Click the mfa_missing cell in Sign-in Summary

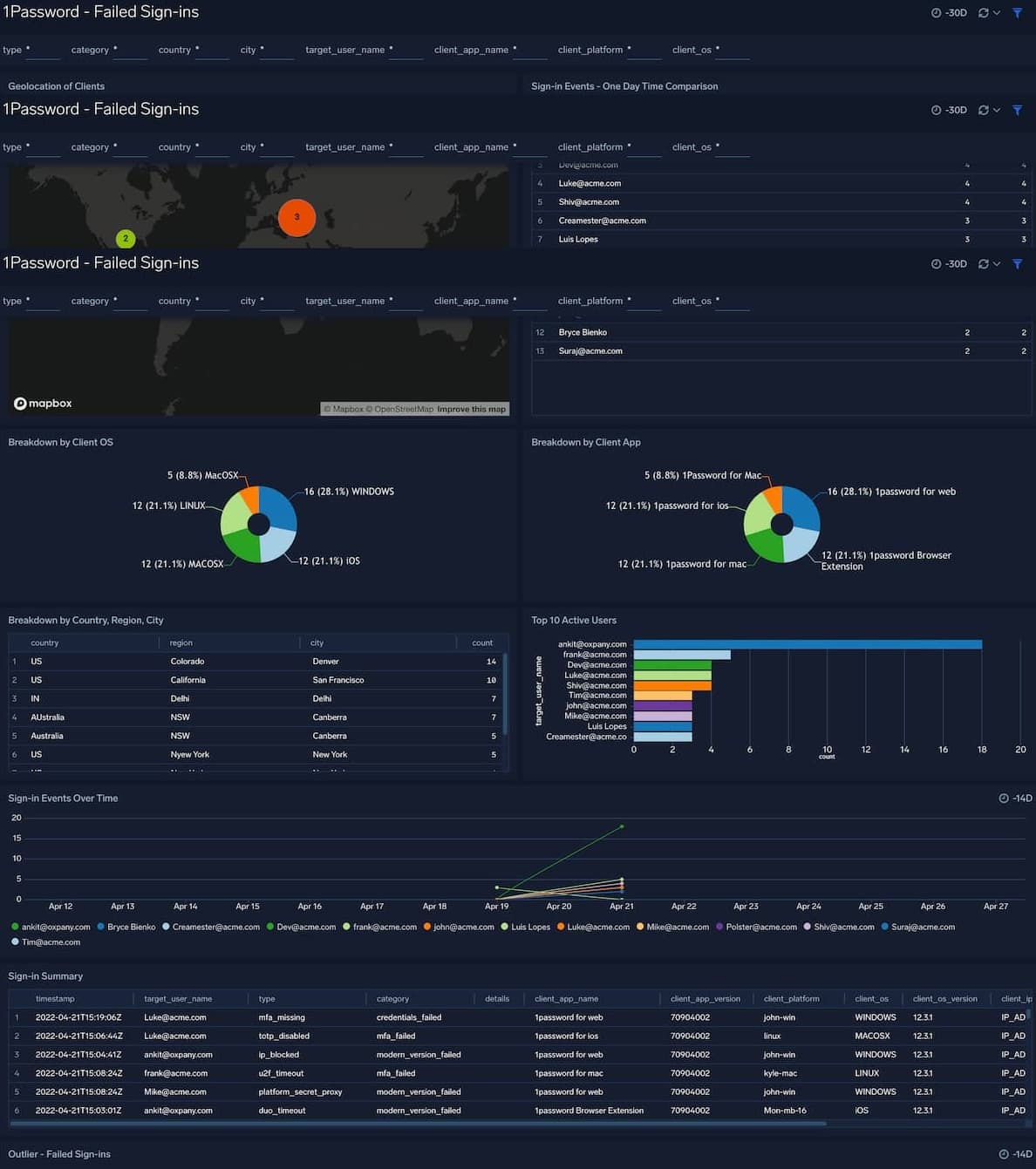(282, 1017)
